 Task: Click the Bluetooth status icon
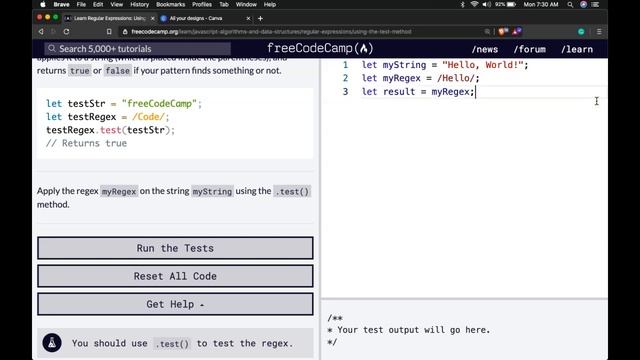pos(462,4)
